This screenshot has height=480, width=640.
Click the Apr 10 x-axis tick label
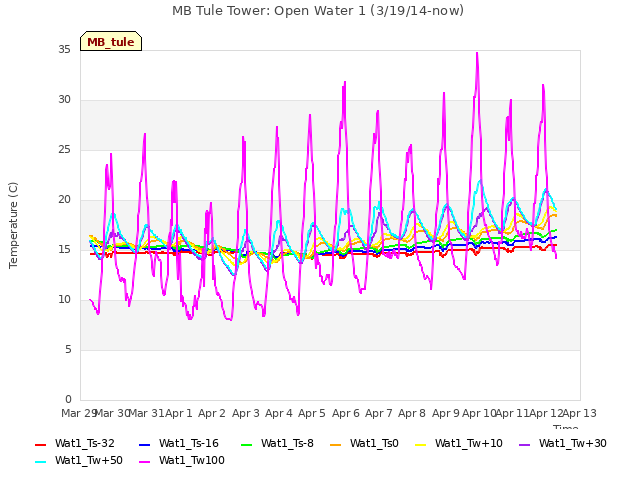tap(479, 413)
